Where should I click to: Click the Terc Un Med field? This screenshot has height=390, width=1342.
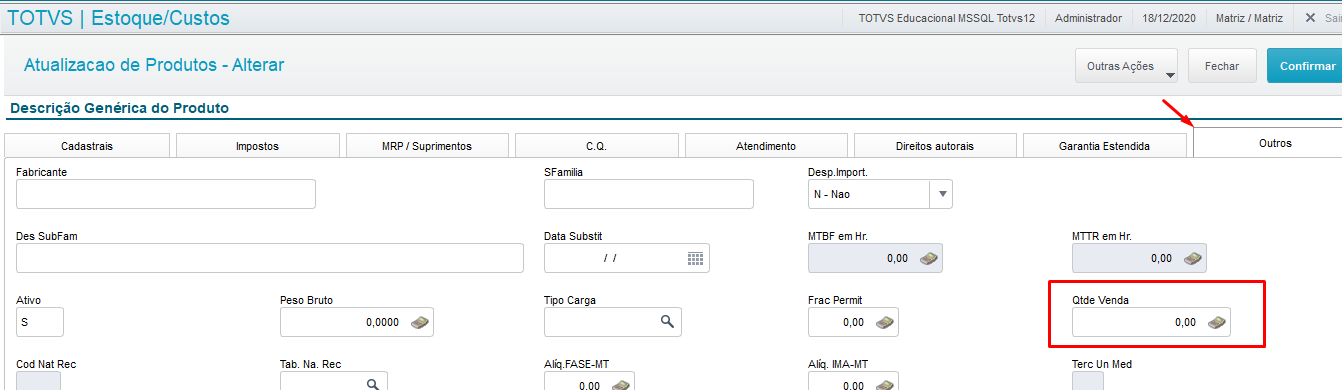point(1088,381)
